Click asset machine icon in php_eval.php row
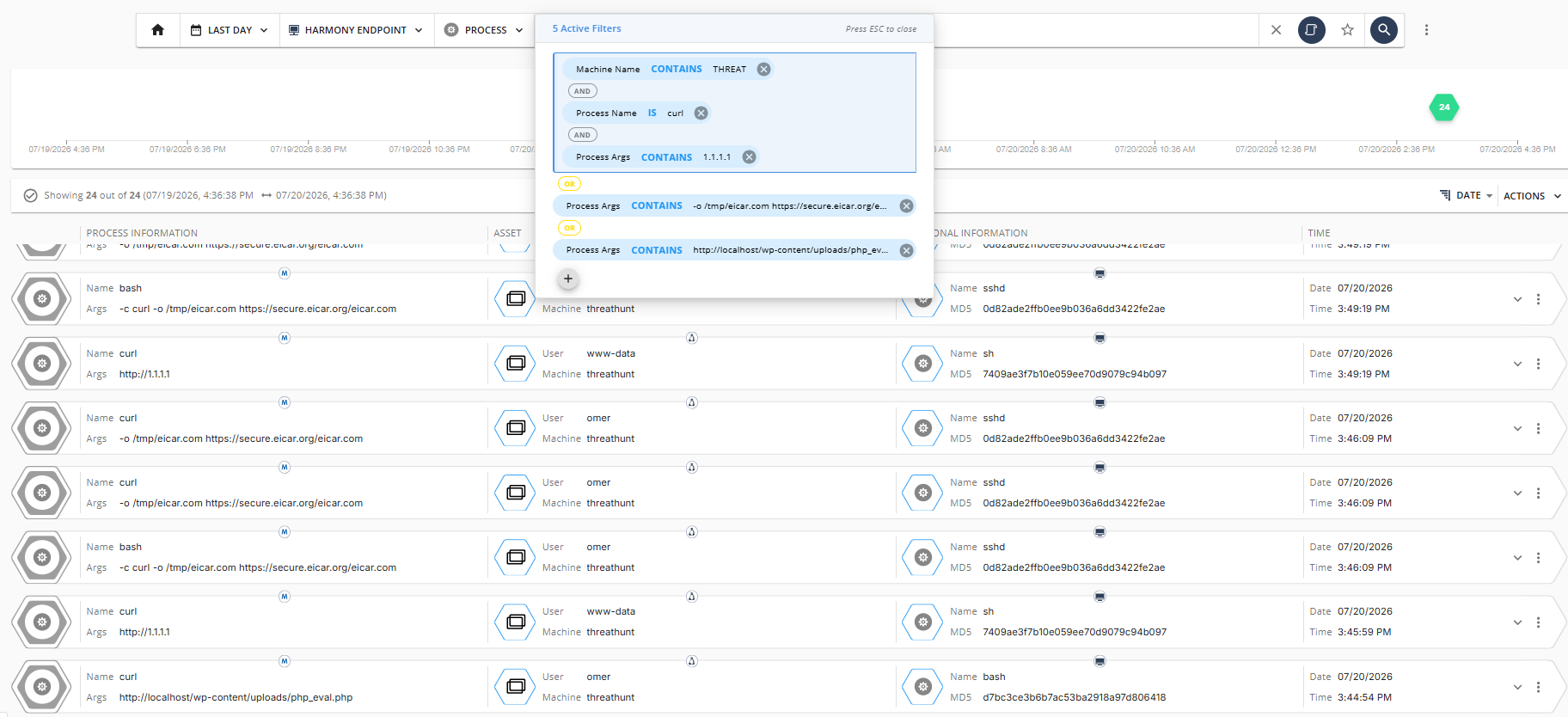 point(516,687)
